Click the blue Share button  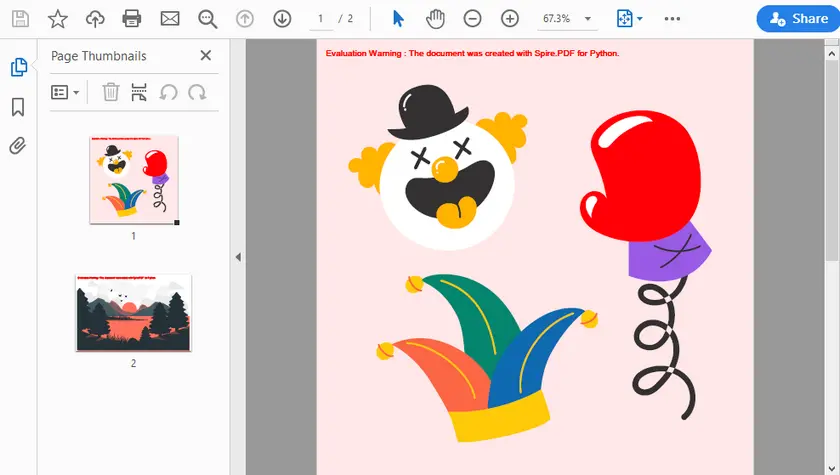coord(797,19)
